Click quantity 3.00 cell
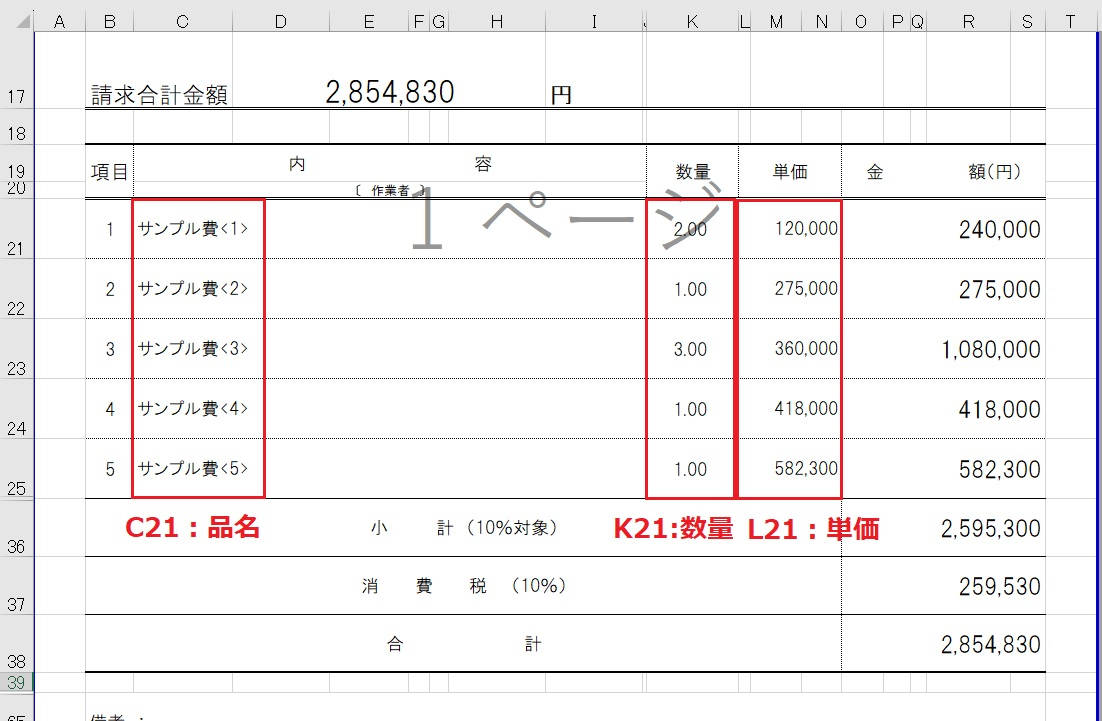The width and height of the screenshot is (1102, 721). 690,349
